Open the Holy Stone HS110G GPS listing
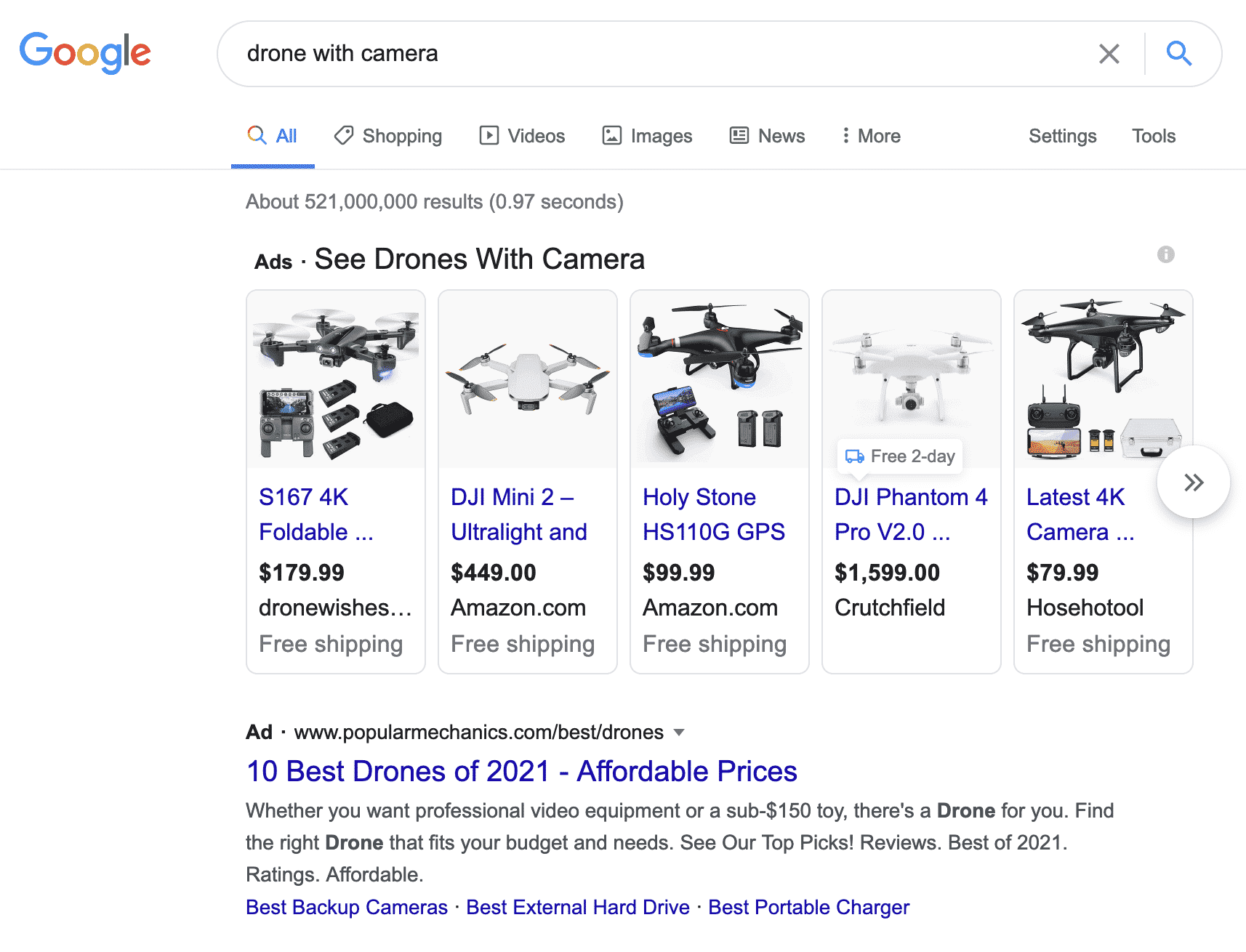This screenshot has width=1246, height=952. click(x=714, y=515)
